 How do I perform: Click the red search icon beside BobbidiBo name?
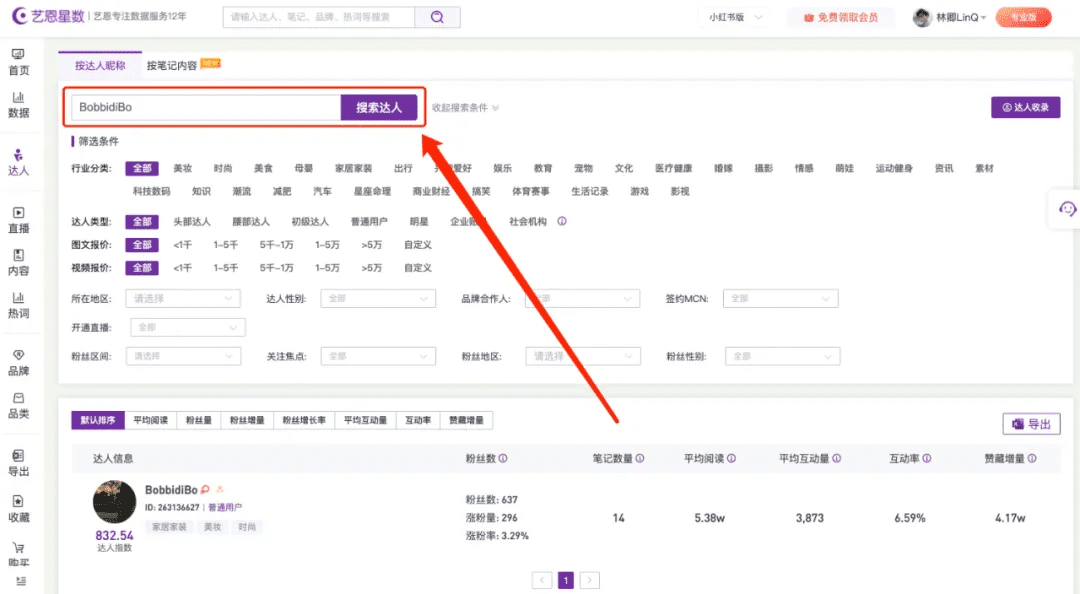click(x=205, y=489)
